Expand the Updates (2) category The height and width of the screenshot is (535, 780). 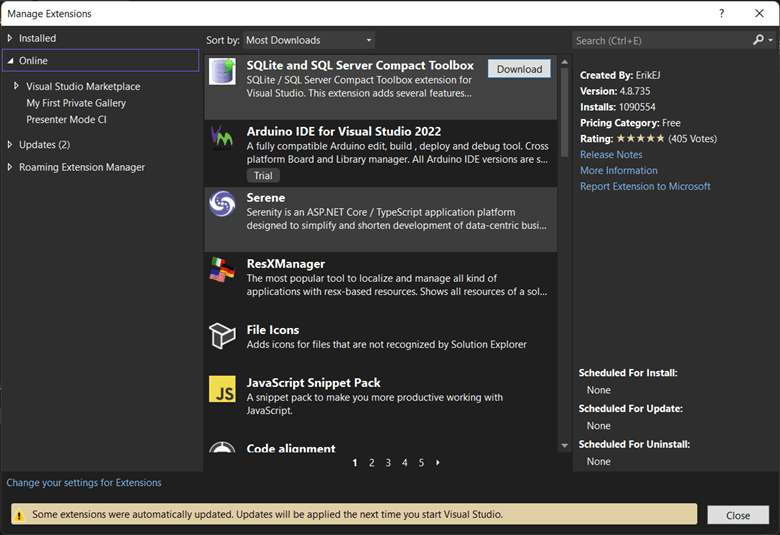point(9,144)
